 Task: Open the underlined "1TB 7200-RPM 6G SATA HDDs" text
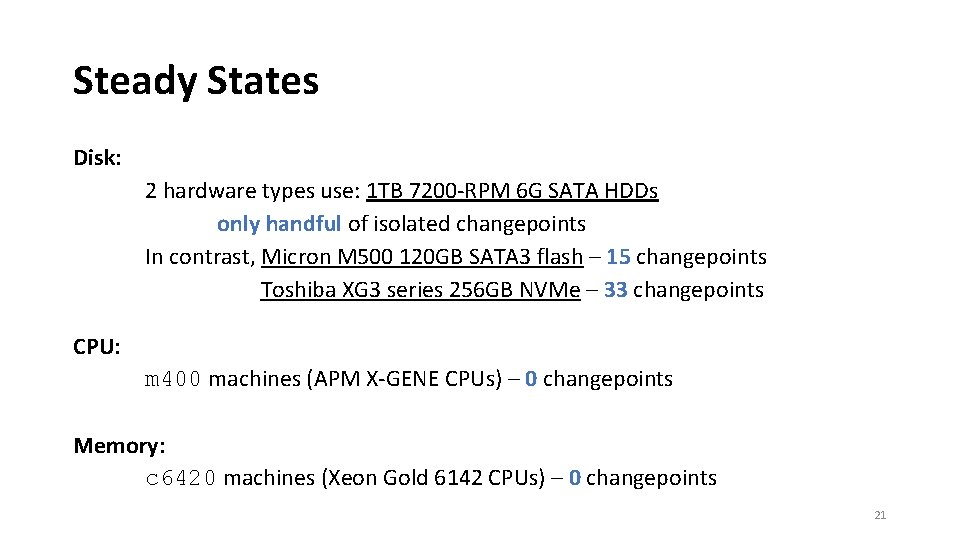(512, 190)
